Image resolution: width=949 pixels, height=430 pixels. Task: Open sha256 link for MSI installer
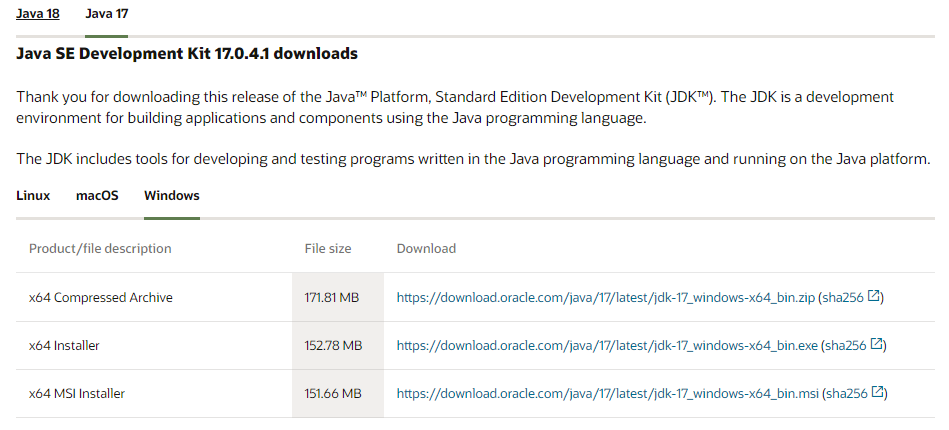tap(846, 393)
